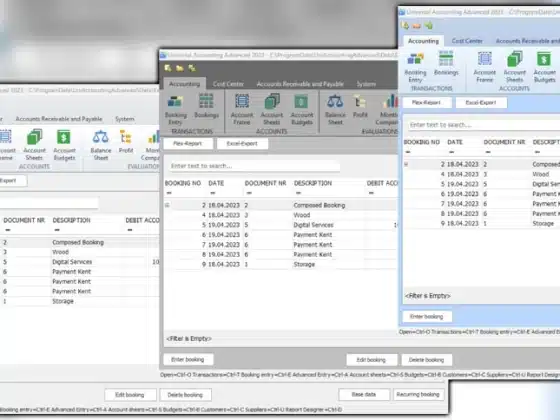
Task: Click Flex-Report button in right window
Action: [426, 102]
